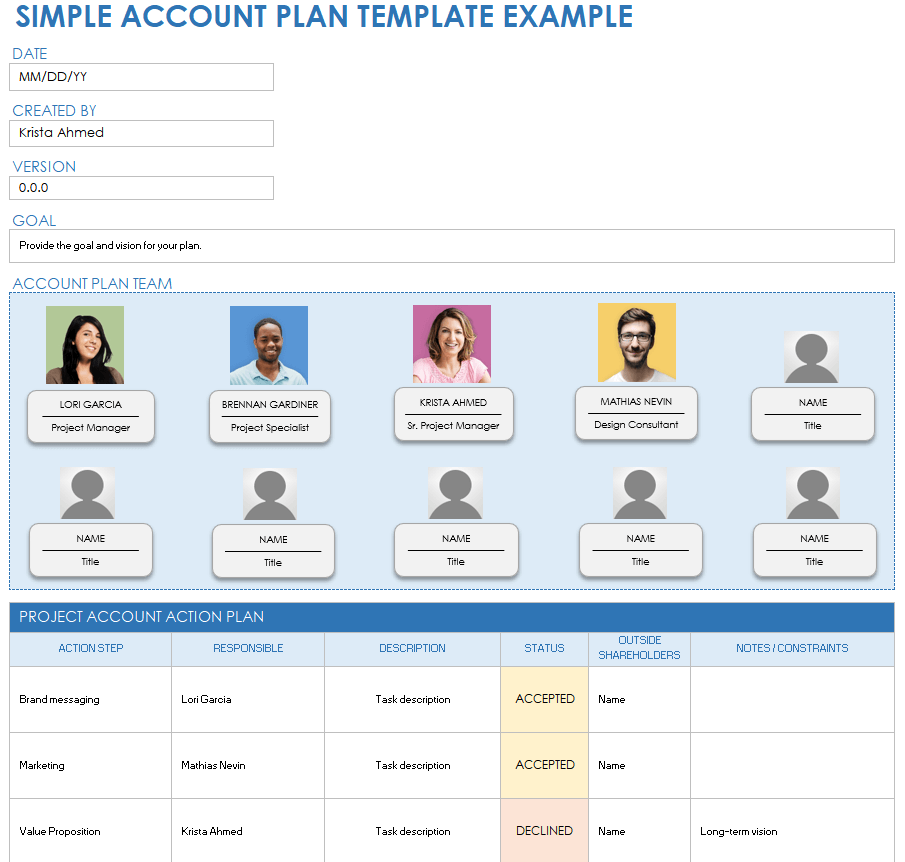Image resolution: width=905 pixels, height=862 pixels.
Task: Select ACCEPTED status for Brand messaging
Action: click(544, 699)
